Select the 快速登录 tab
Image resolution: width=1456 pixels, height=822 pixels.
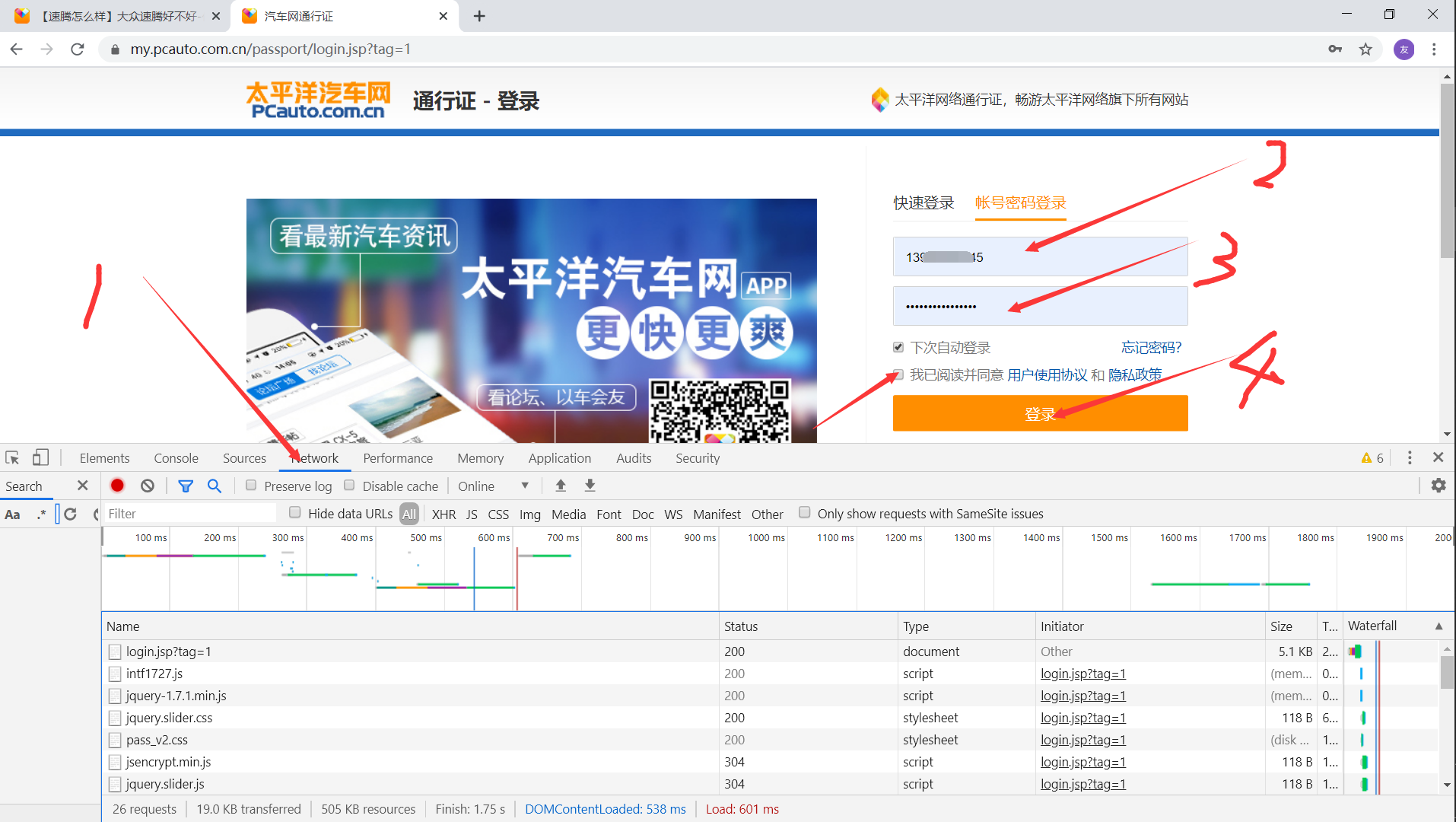(924, 203)
